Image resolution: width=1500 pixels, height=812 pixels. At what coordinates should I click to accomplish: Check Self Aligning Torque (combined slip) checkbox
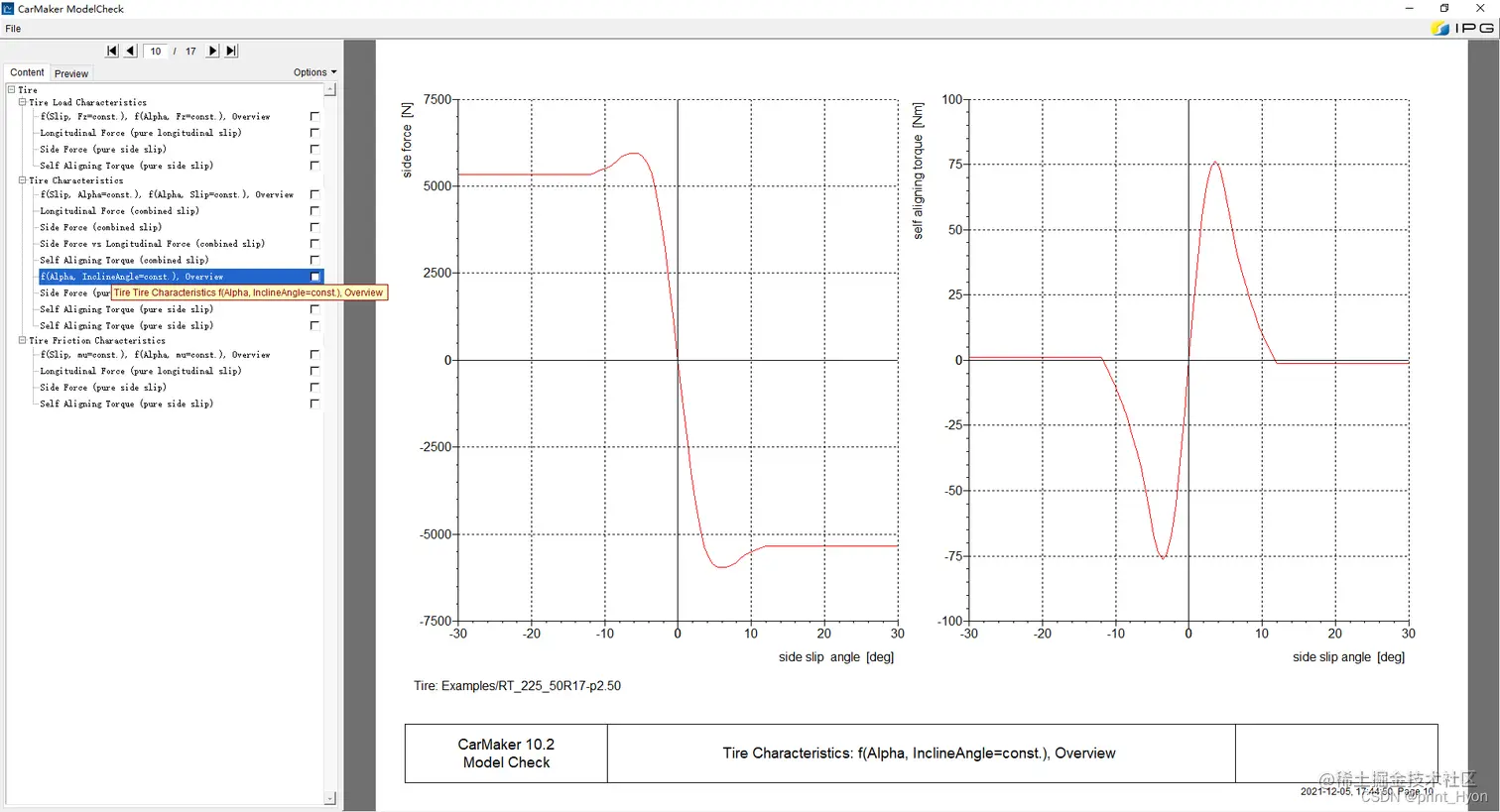314,260
